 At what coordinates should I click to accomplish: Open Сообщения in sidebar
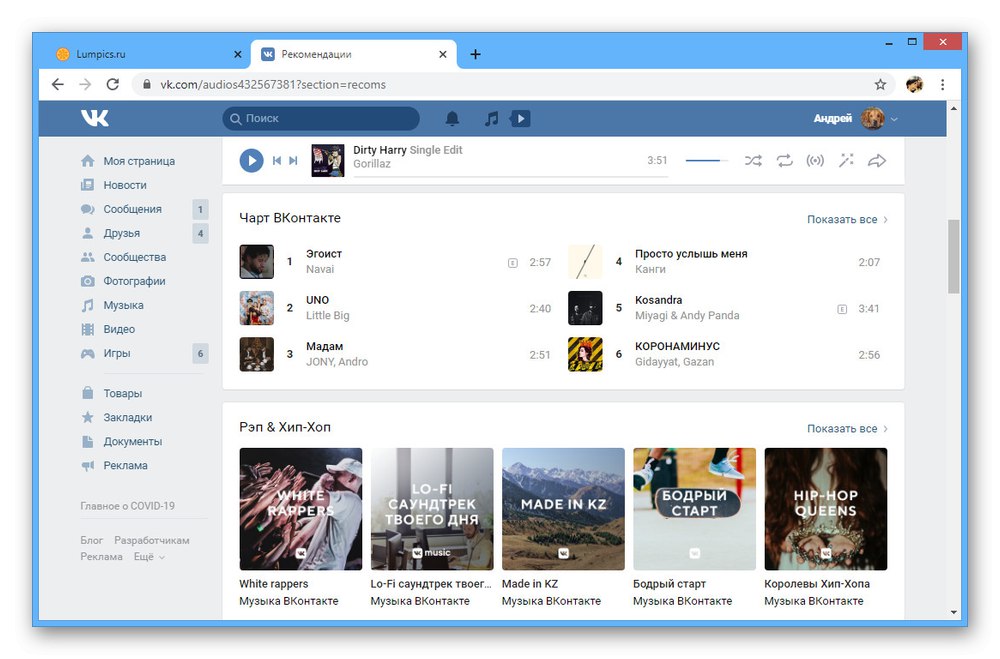pos(121,209)
